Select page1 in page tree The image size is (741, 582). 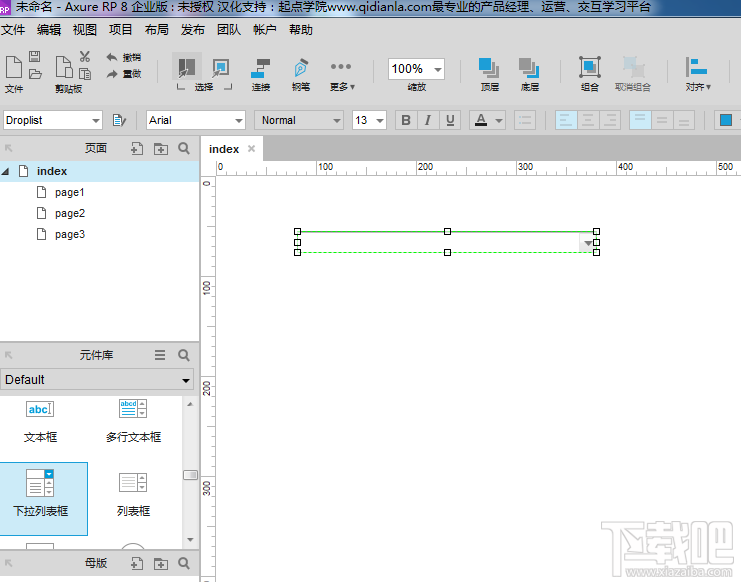[x=69, y=192]
